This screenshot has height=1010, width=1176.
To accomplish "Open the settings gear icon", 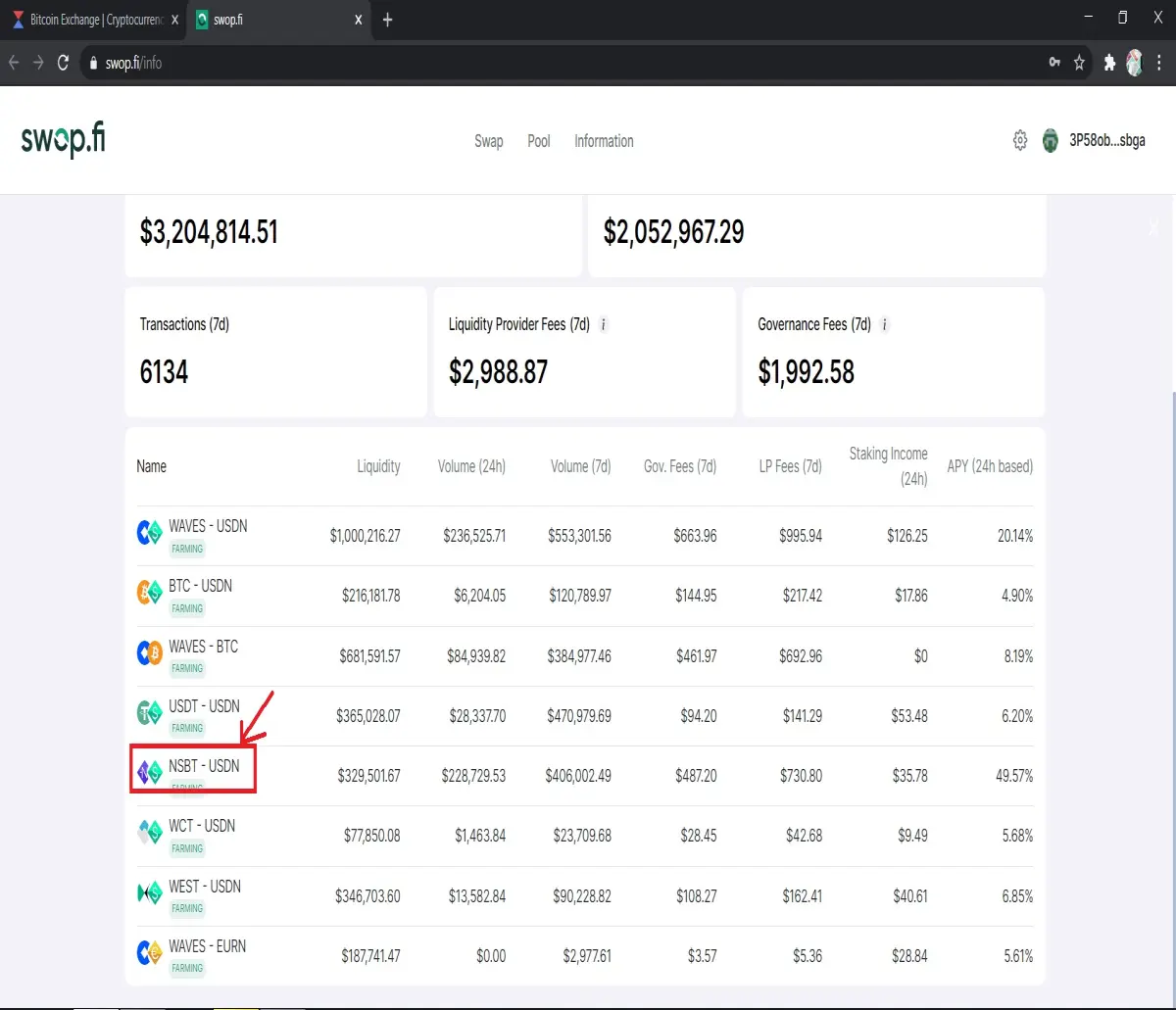I will tap(1020, 141).
